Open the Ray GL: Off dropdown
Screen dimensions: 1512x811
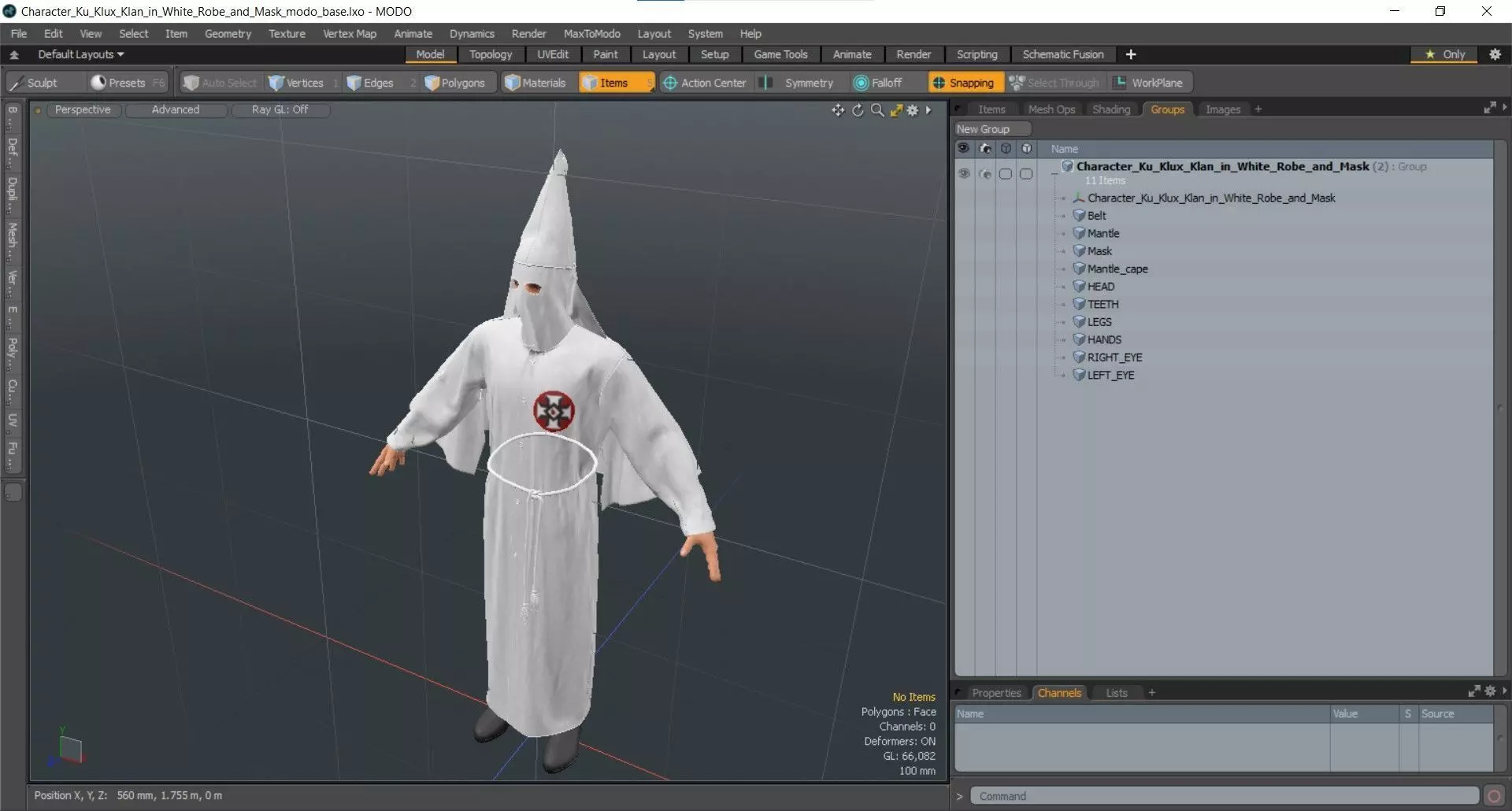pyautogui.click(x=280, y=109)
